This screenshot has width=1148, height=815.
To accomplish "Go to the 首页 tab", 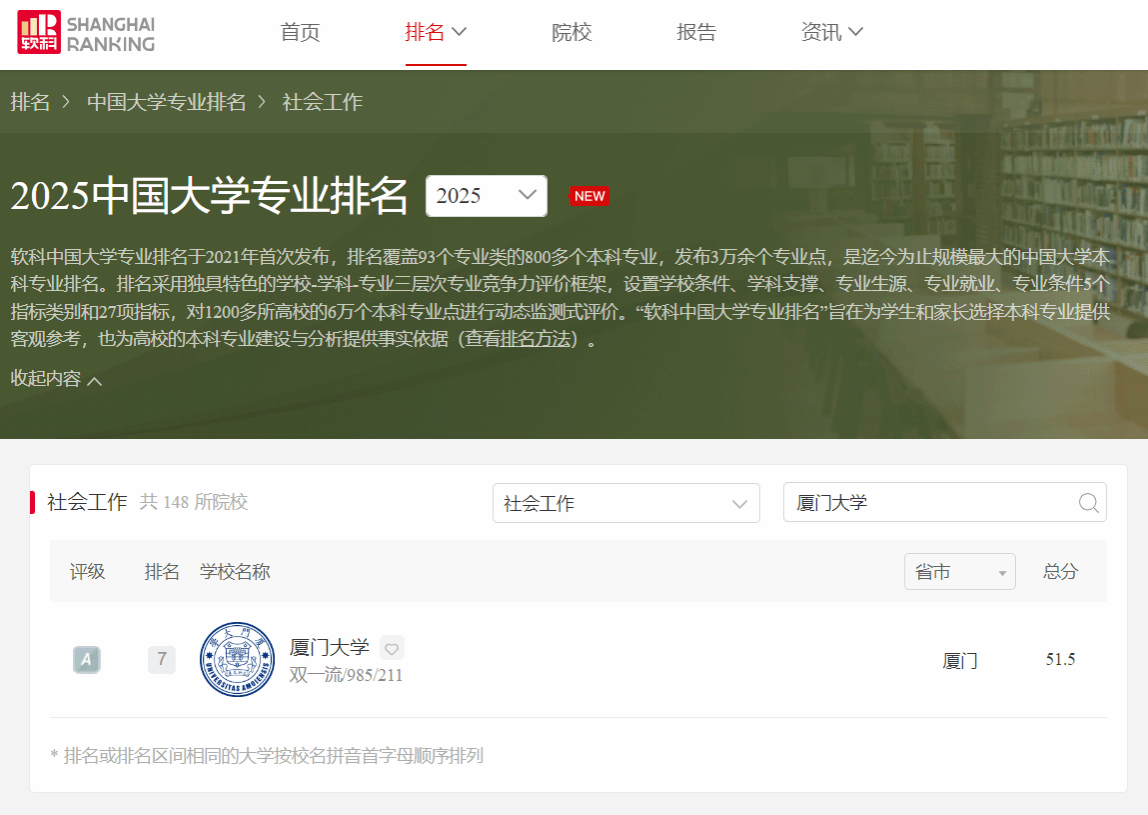I will 300,33.
